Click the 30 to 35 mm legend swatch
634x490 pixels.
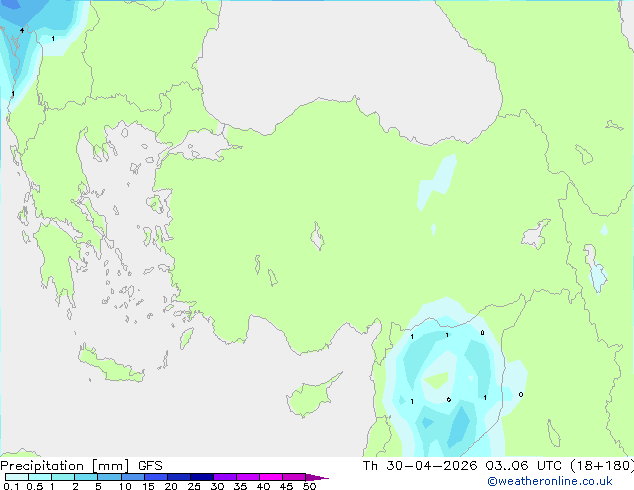pyautogui.click(x=225, y=477)
